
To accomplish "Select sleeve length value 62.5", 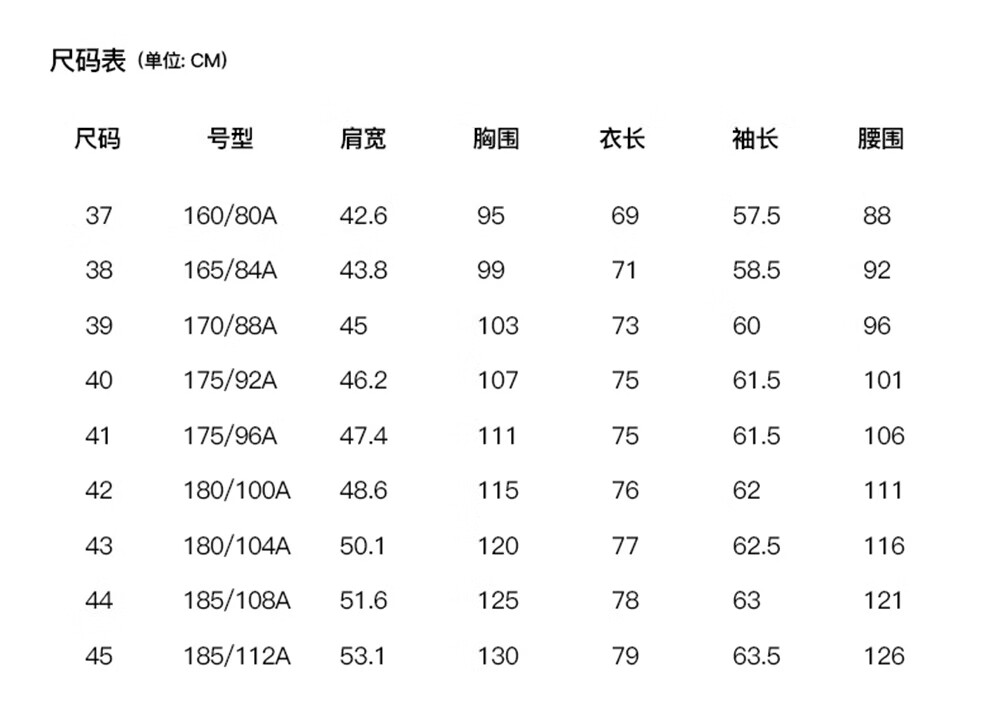I will [756, 546].
